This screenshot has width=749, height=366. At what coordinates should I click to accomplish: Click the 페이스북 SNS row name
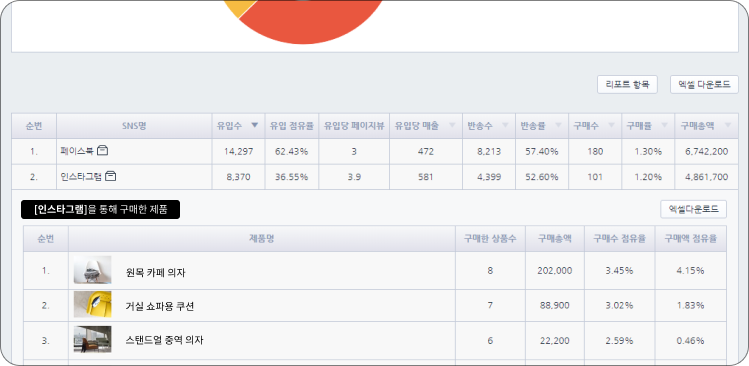point(77,151)
